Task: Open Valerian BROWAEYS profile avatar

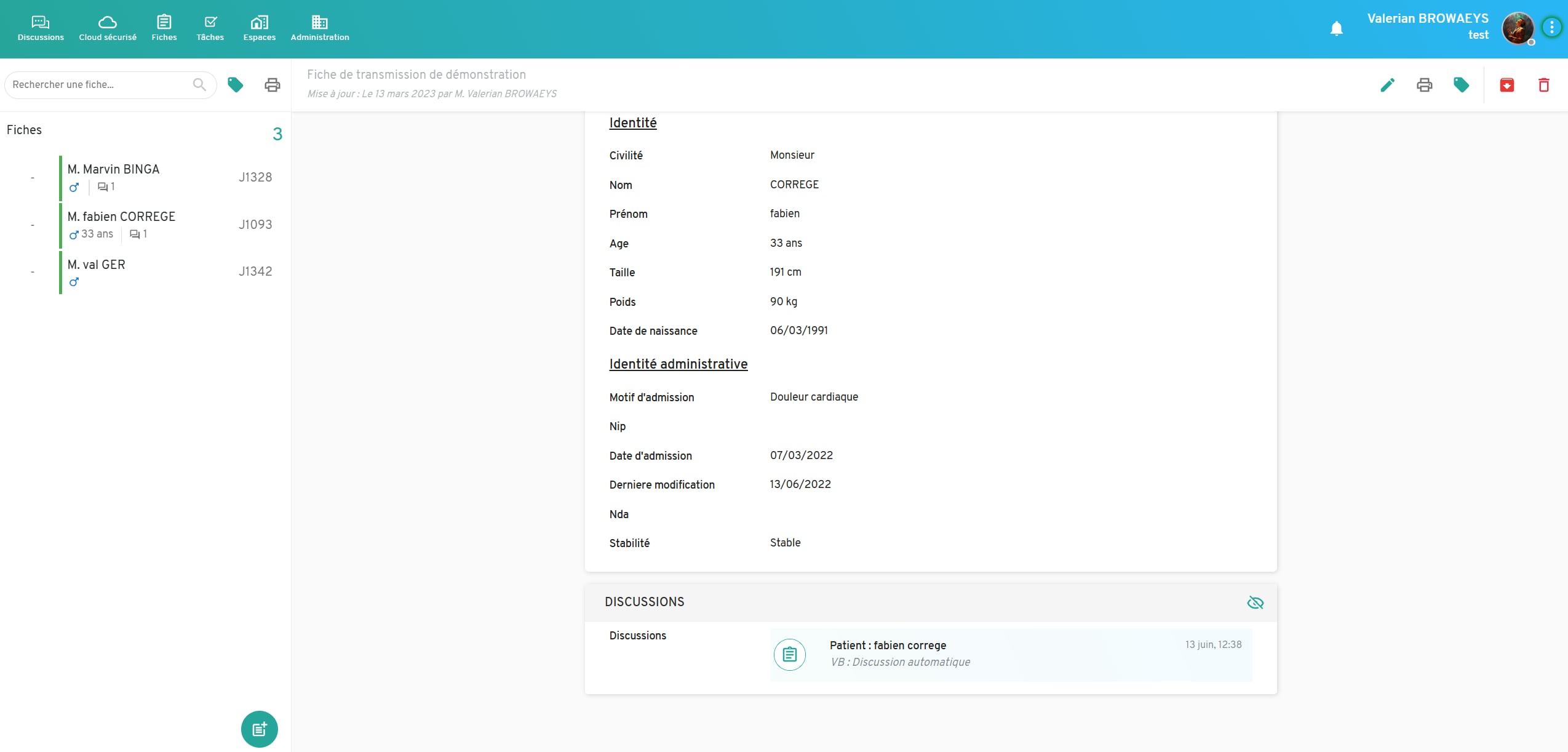Action: pyautogui.click(x=1518, y=28)
